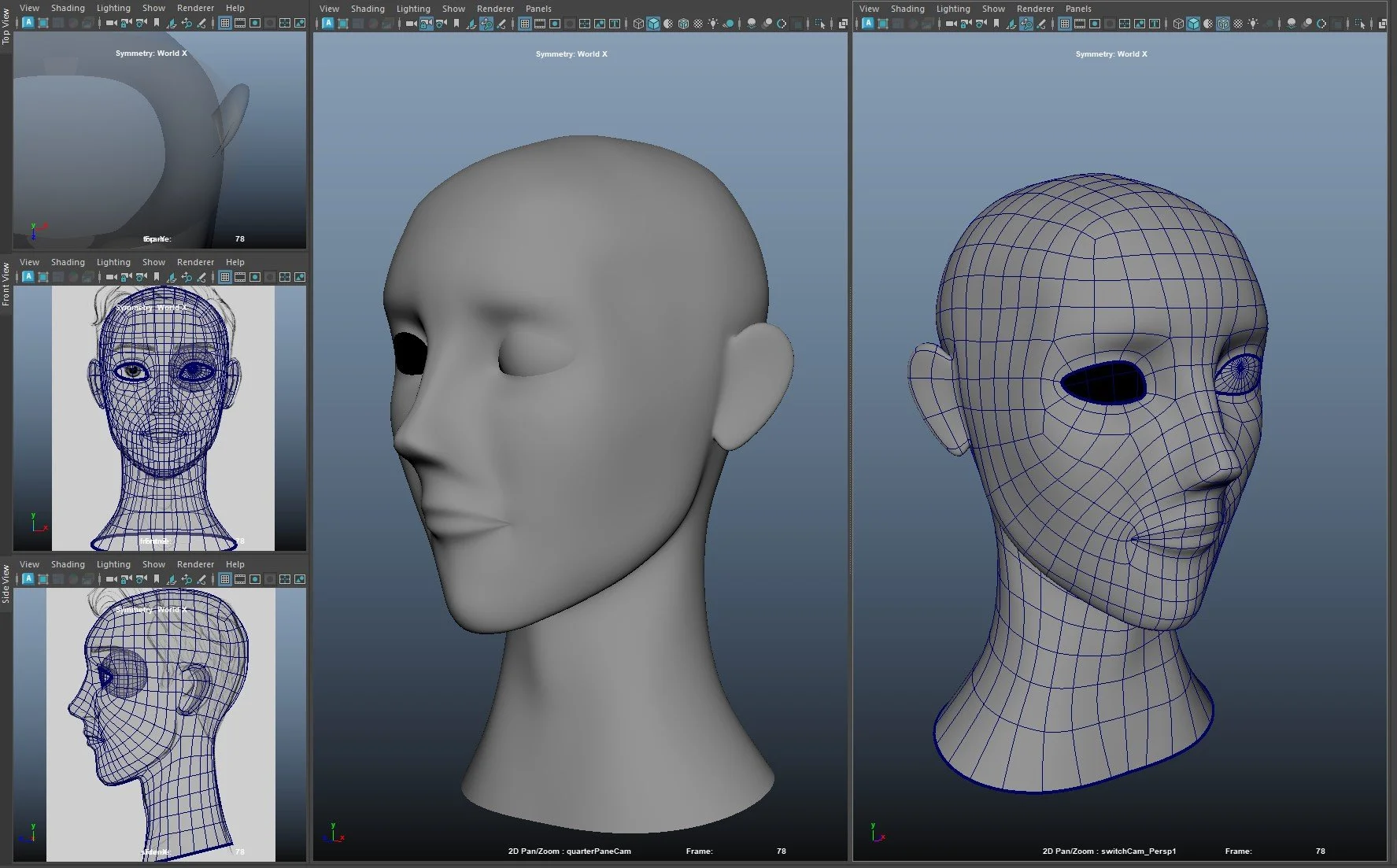Click Isolate Select icon in right viewport
Viewport: 1397px width, 868px height.
pyautogui.click(x=1360, y=24)
